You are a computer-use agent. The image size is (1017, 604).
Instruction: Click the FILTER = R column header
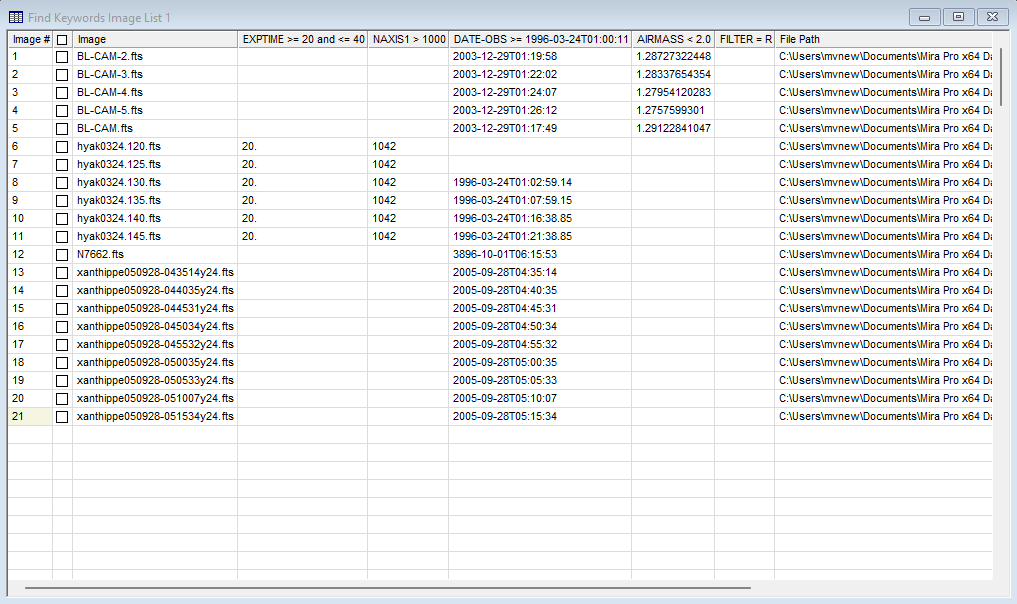click(x=745, y=39)
